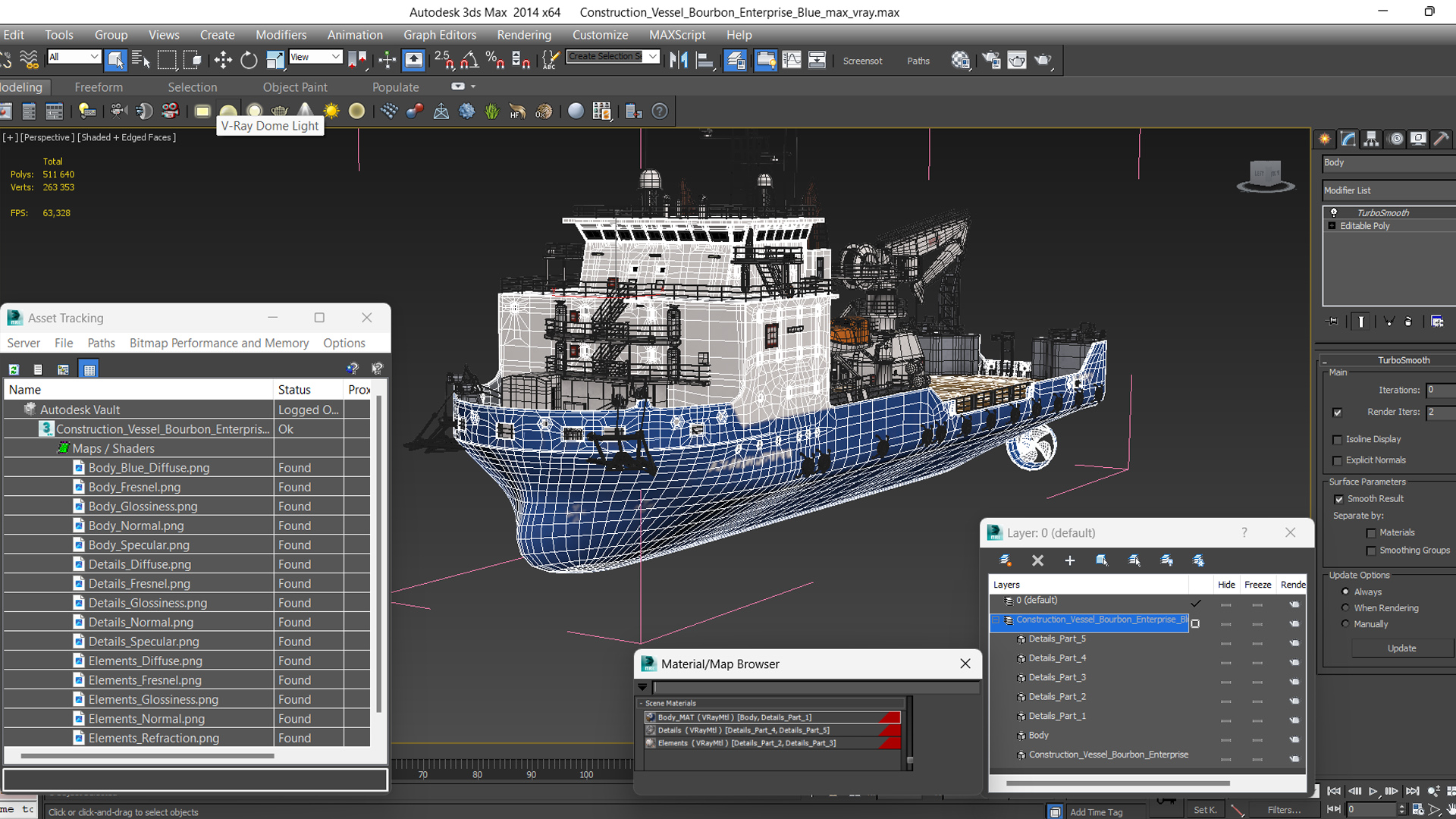Click the Mirror tool icon
Image resolution: width=1456 pixels, height=819 pixels.
(x=679, y=60)
